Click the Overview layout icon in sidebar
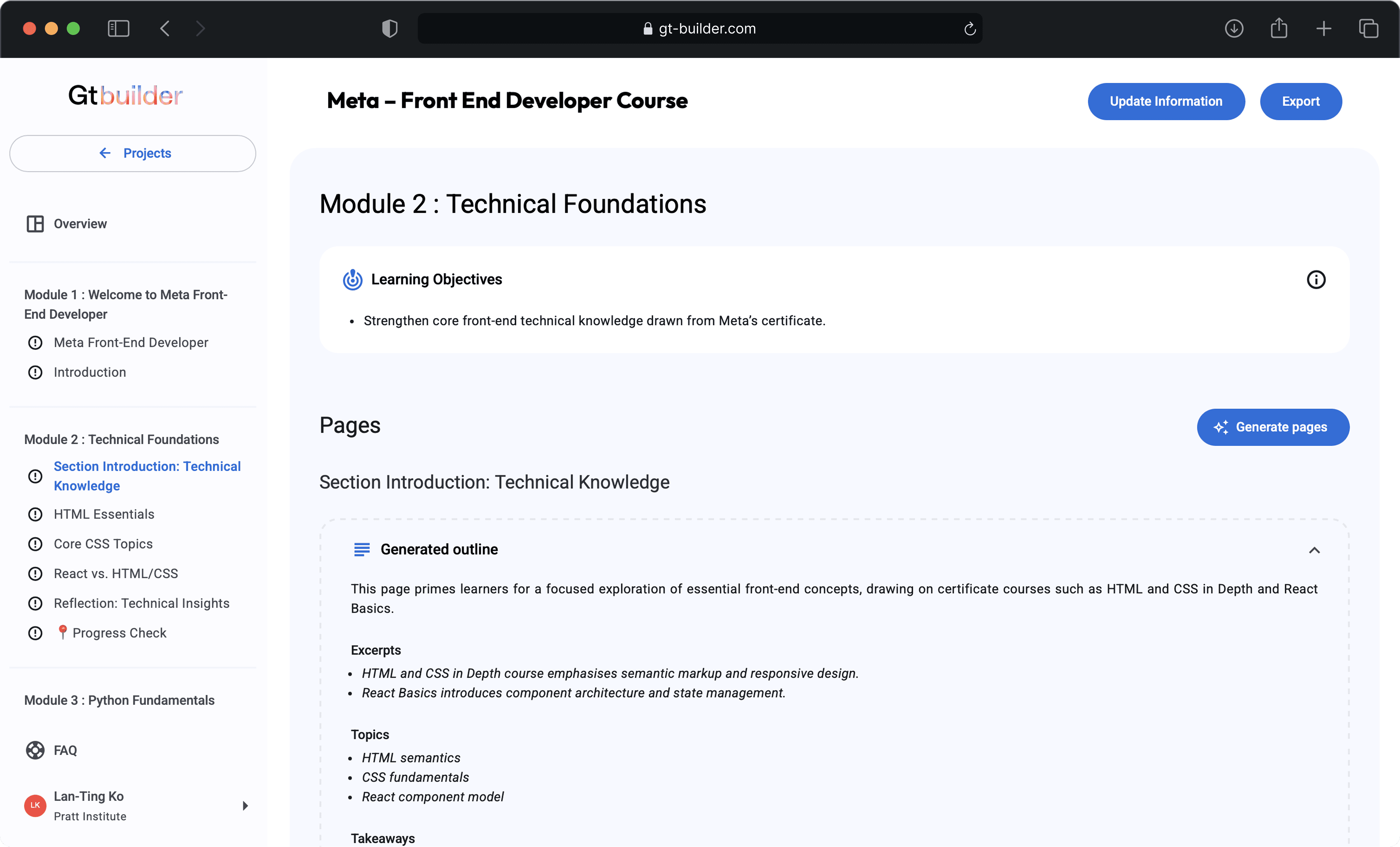 tap(35, 224)
